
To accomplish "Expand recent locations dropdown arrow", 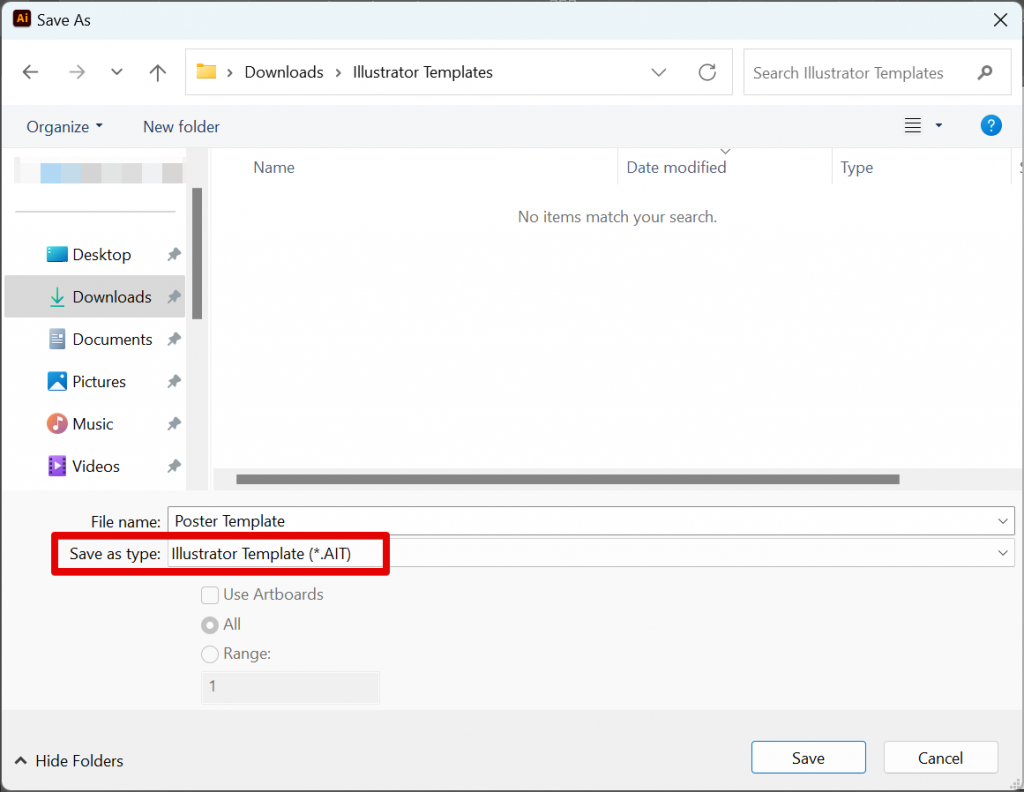I will coord(117,72).
